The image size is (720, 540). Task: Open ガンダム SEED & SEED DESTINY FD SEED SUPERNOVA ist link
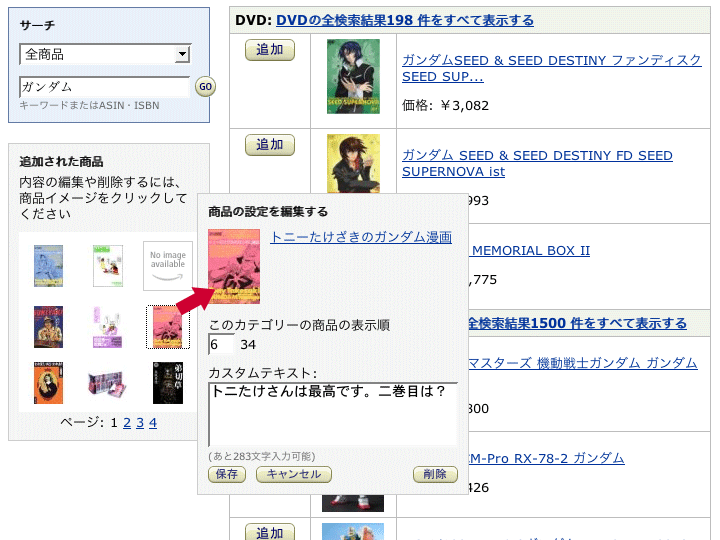(x=537, y=163)
